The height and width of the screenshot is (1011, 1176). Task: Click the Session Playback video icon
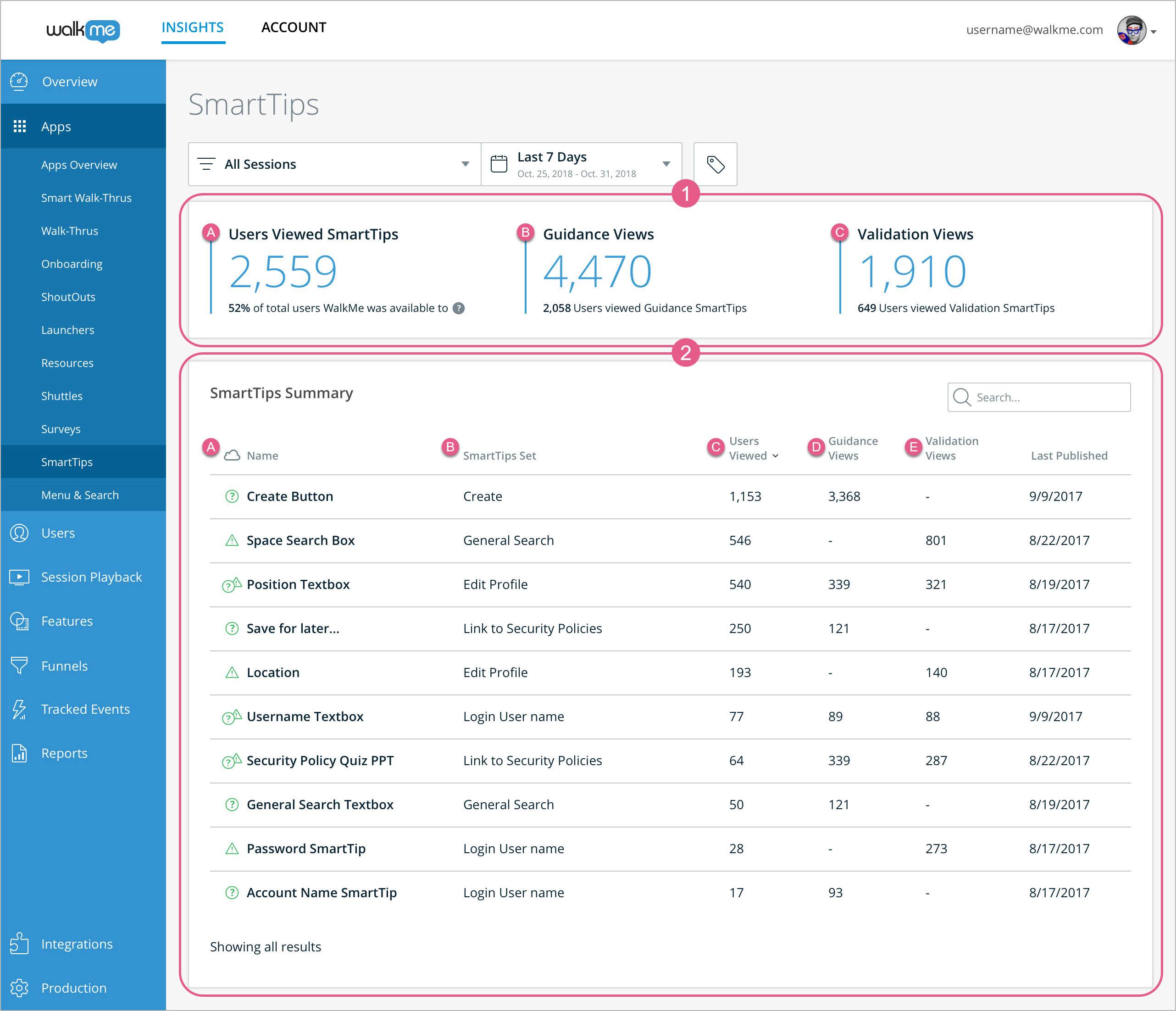[20, 577]
